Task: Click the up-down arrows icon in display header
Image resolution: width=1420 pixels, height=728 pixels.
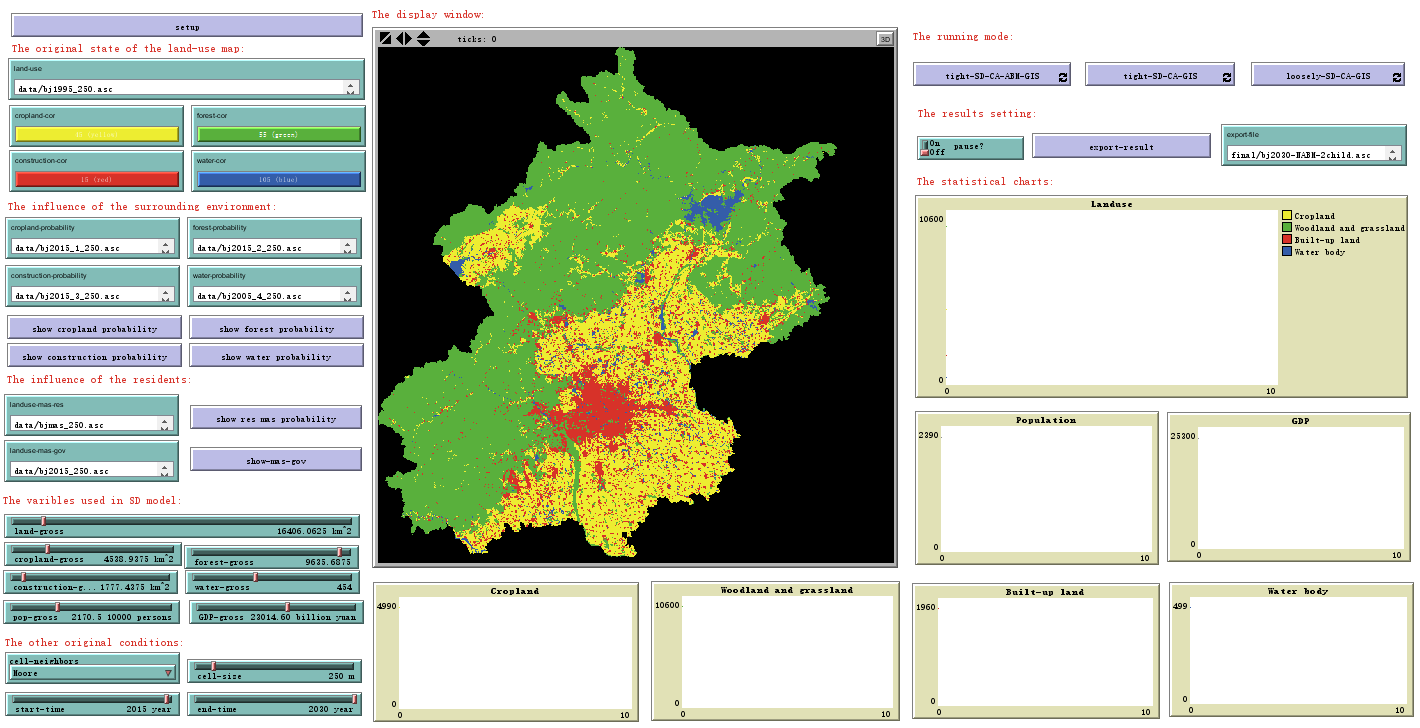Action: (423, 39)
